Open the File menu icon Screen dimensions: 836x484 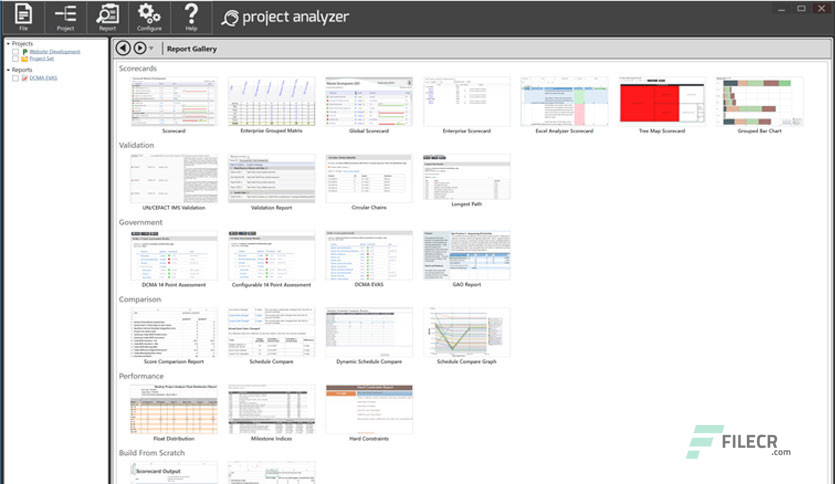(23, 17)
